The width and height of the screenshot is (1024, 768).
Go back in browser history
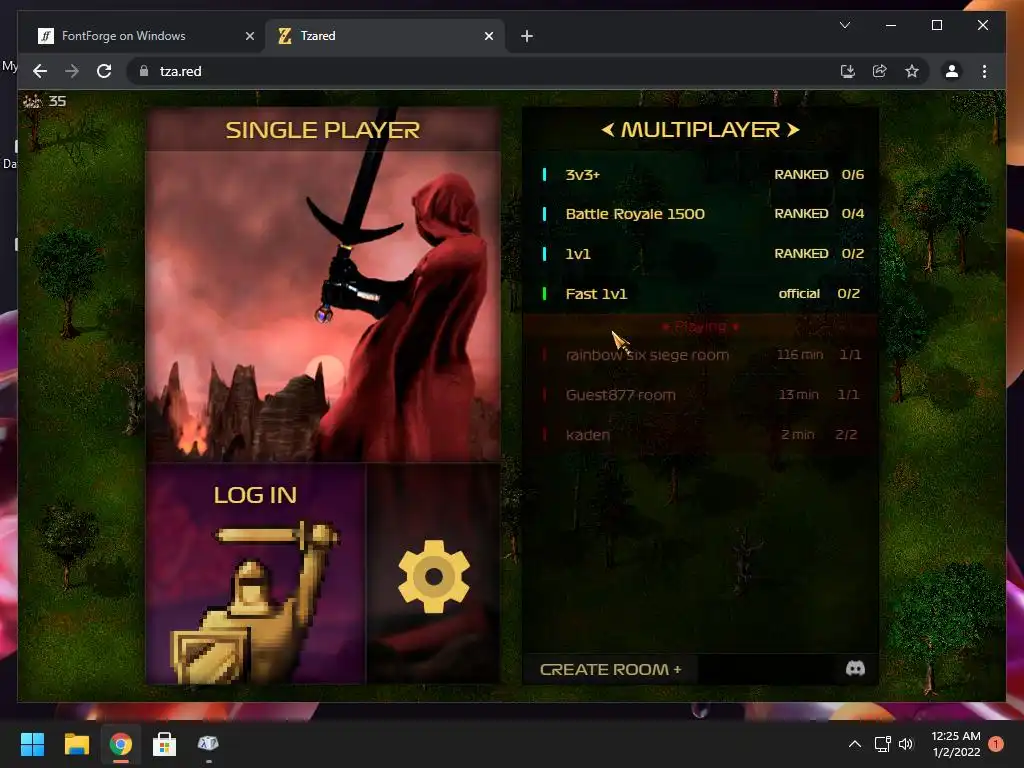(40, 71)
